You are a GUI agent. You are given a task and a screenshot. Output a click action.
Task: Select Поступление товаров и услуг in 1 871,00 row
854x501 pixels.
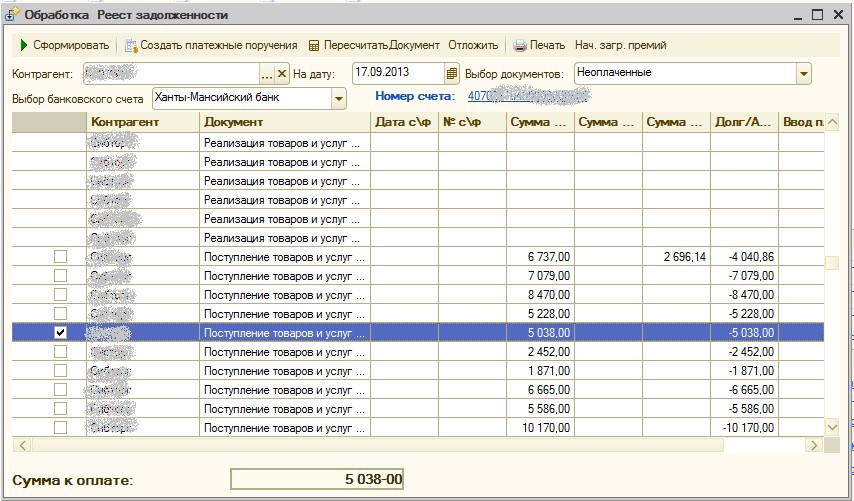click(x=285, y=371)
